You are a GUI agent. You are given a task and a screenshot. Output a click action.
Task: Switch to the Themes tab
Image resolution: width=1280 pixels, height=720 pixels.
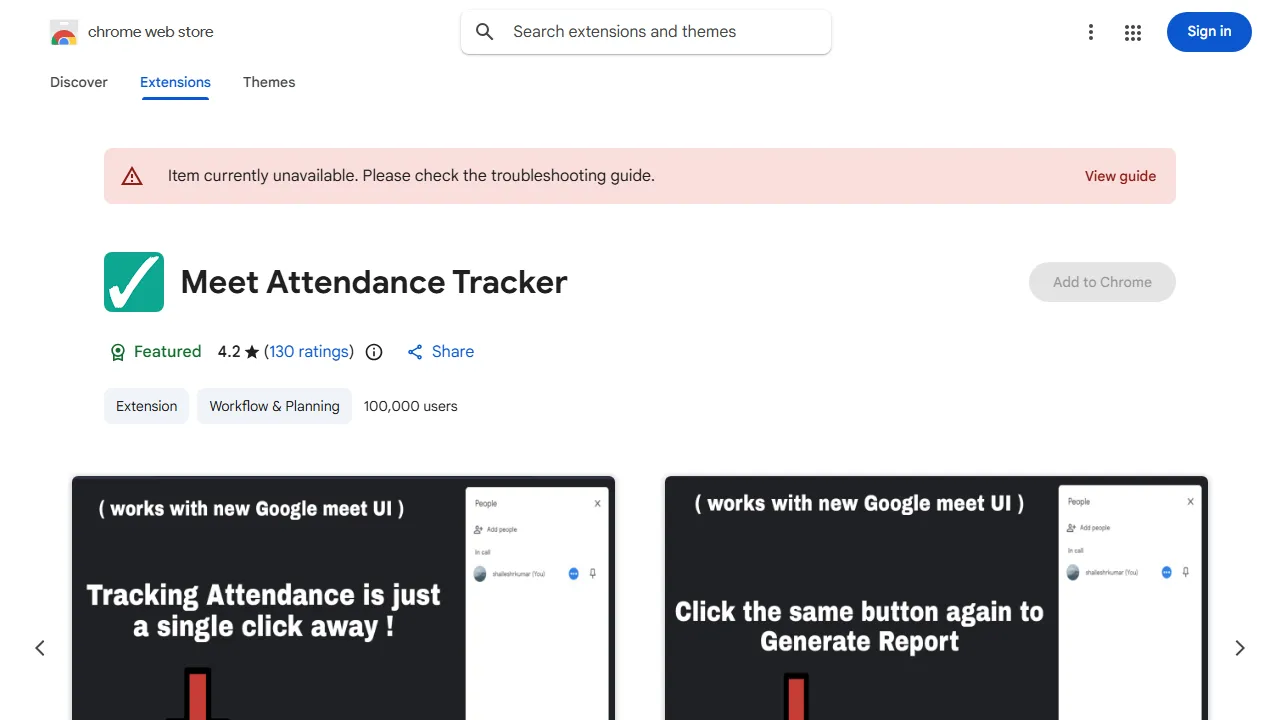pos(269,82)
